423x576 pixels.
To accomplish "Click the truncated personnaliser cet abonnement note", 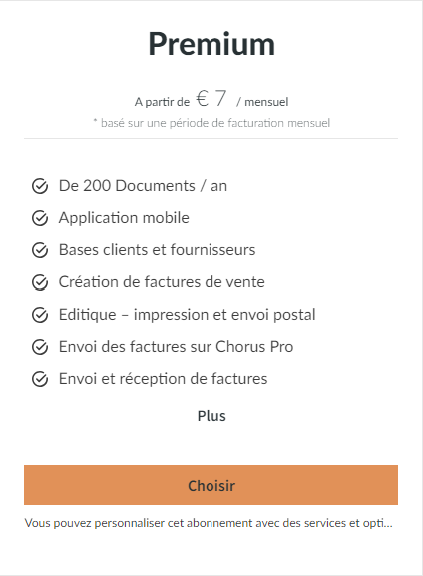I will click(x=209, y=523).
